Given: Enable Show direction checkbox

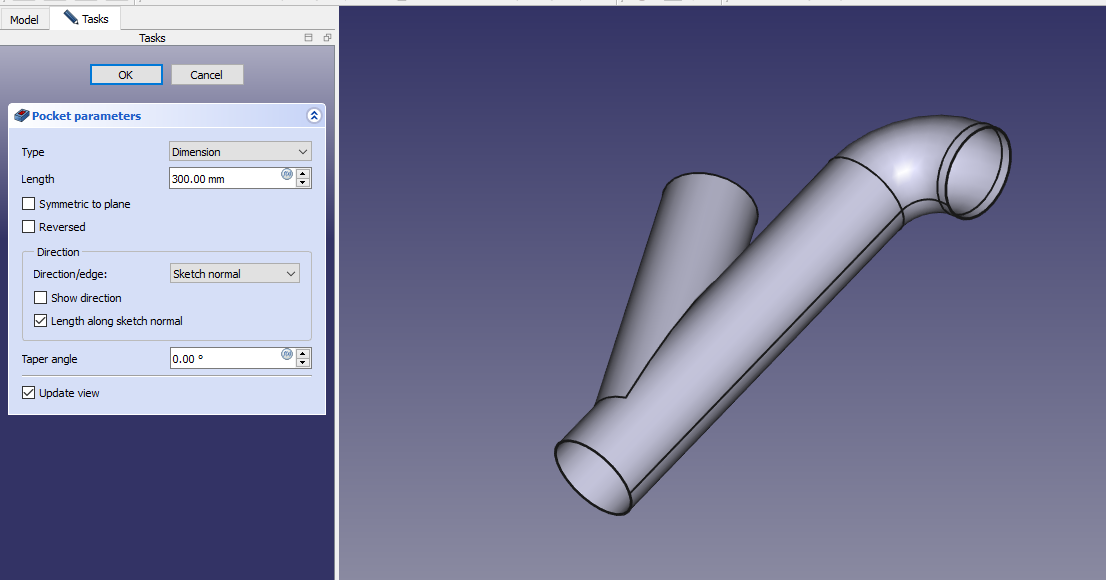Looking at the screenshot, I should [40, 298].
